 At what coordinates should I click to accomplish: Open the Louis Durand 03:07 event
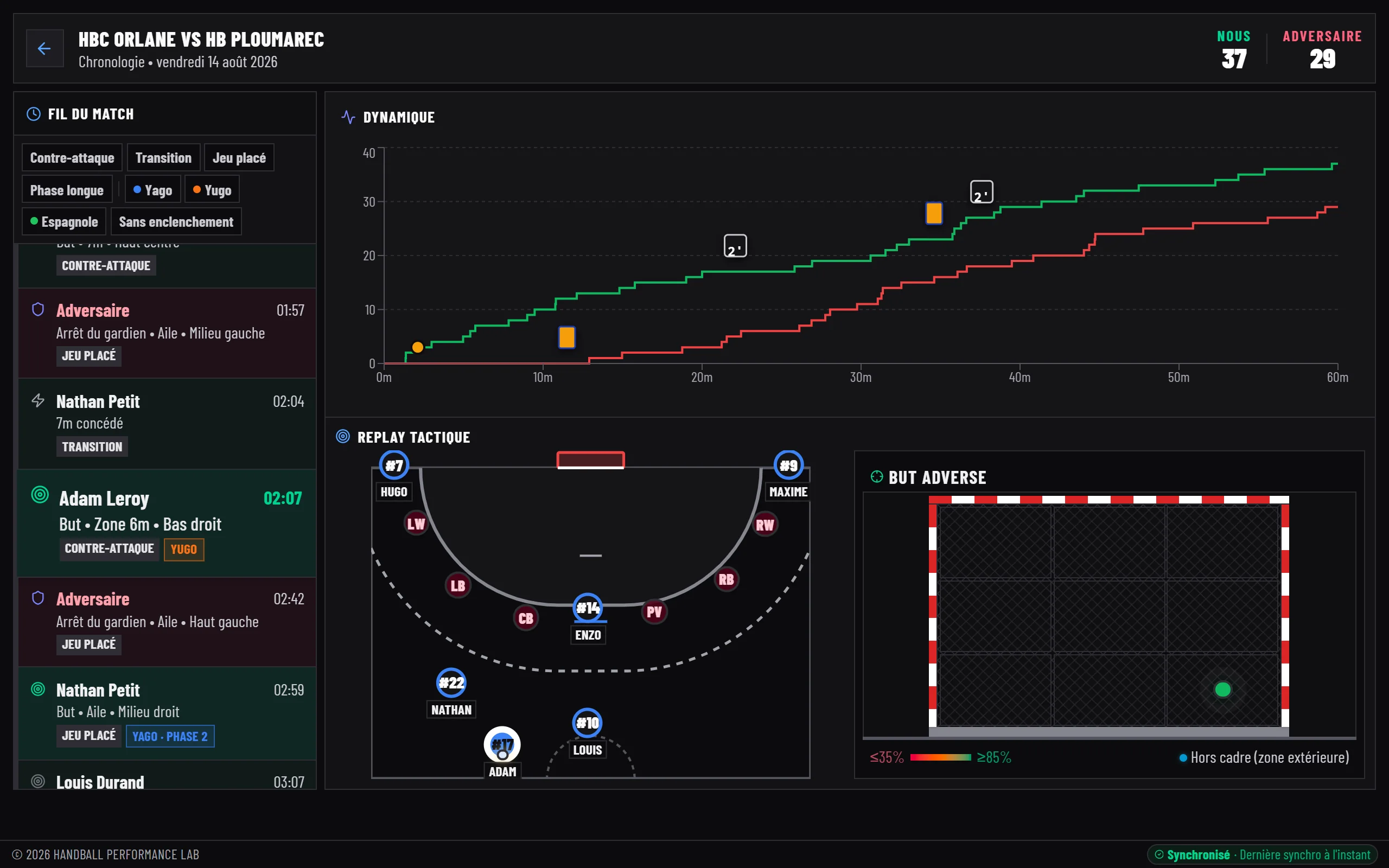coord(167,776)
